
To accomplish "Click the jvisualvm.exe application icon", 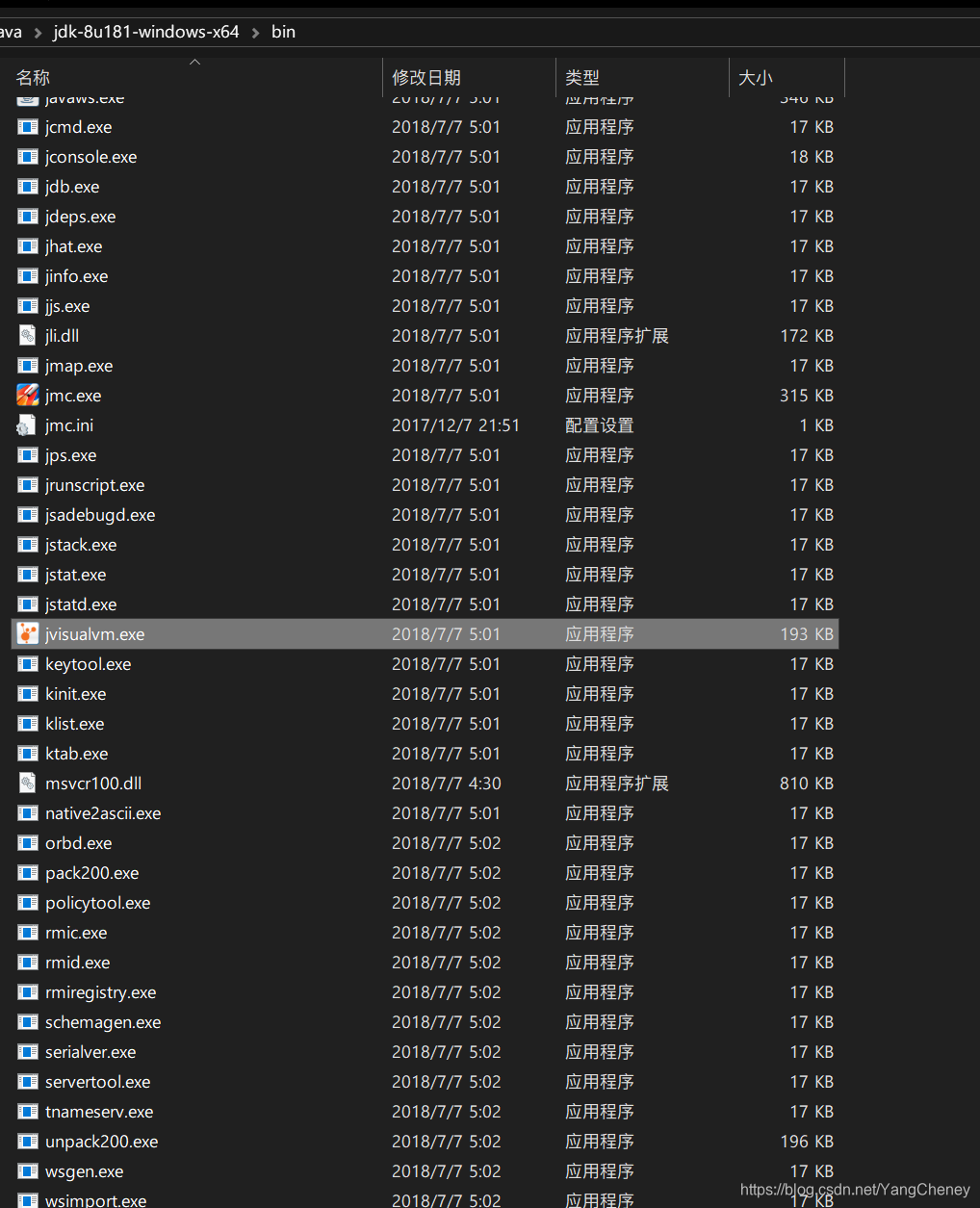I will (x=28, y=633).
